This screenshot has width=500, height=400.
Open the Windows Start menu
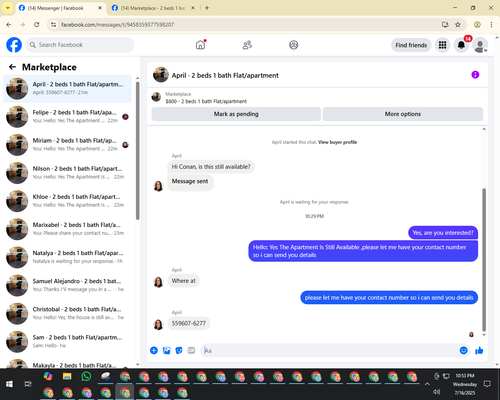pyautogui.click(x=9, y=384)
